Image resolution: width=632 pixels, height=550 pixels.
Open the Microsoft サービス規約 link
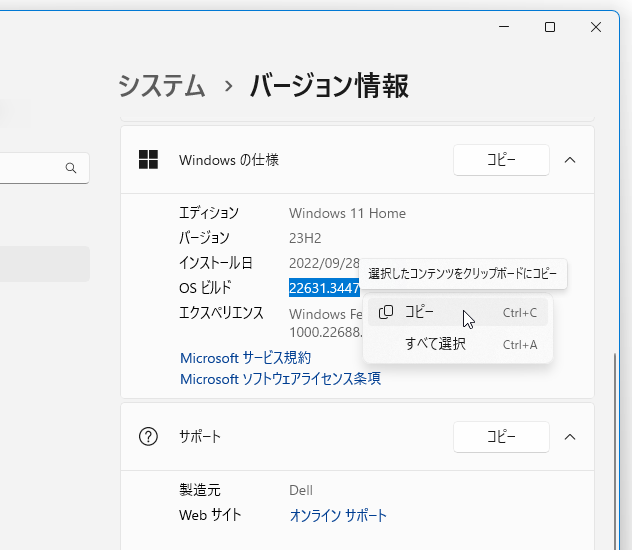click(x=245, y=358)
